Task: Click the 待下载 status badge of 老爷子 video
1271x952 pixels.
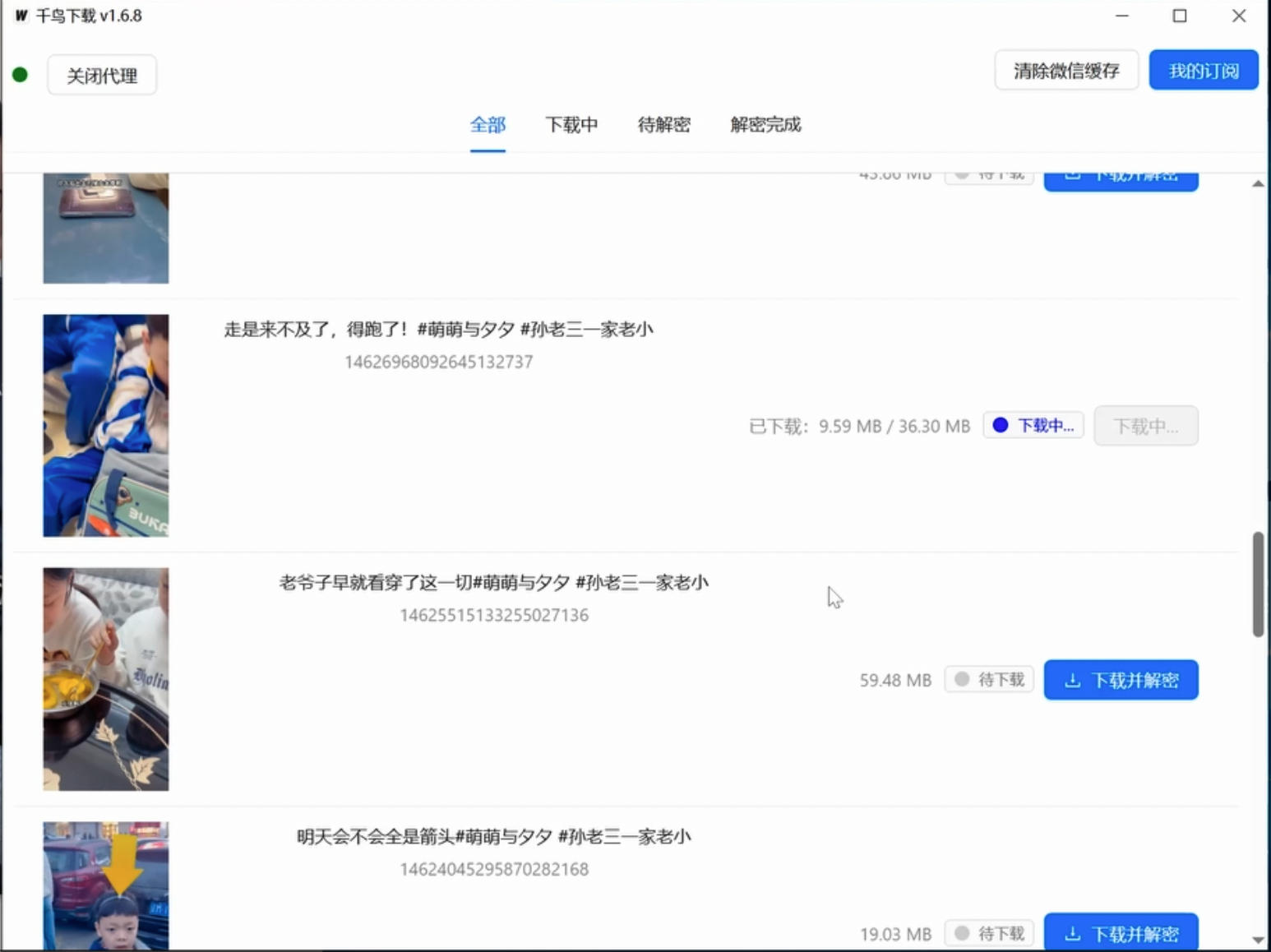Action: 988,679
